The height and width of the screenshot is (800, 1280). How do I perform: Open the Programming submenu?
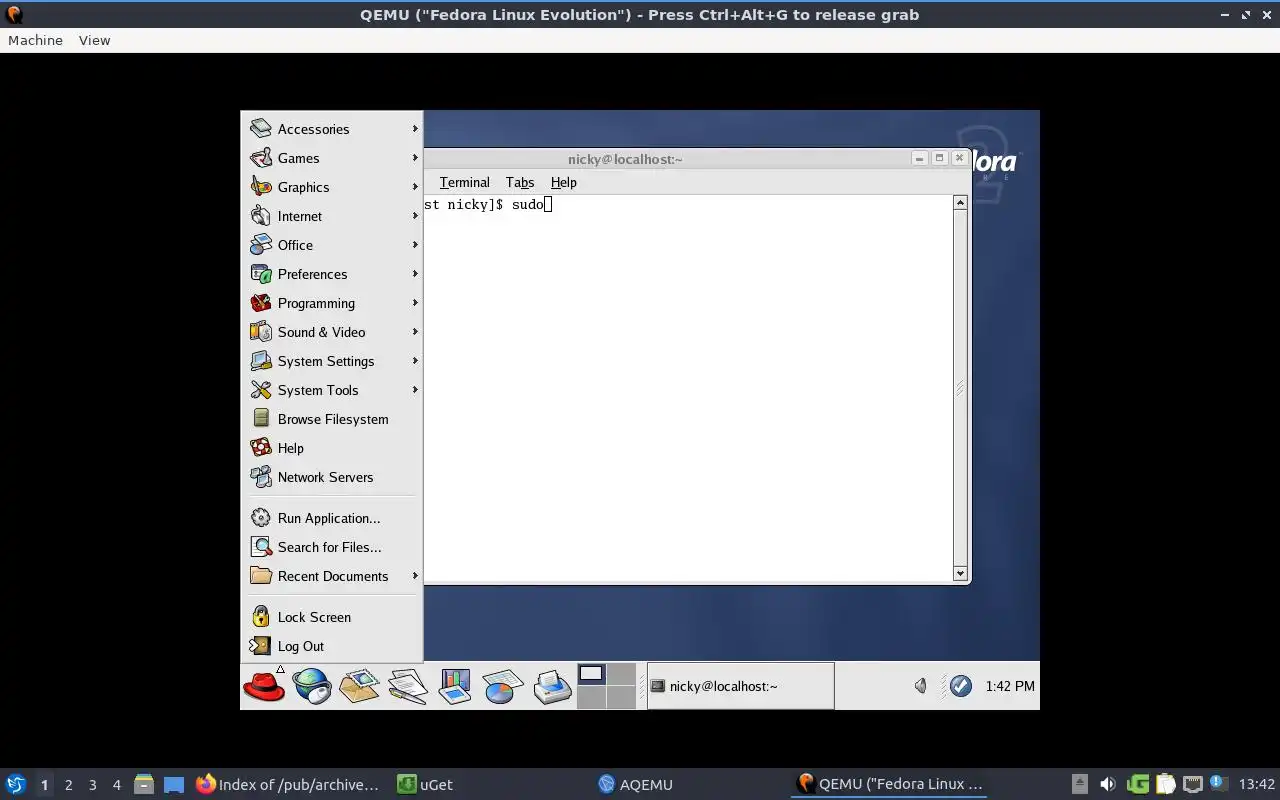pyautogui.click(x=332, y=303)
